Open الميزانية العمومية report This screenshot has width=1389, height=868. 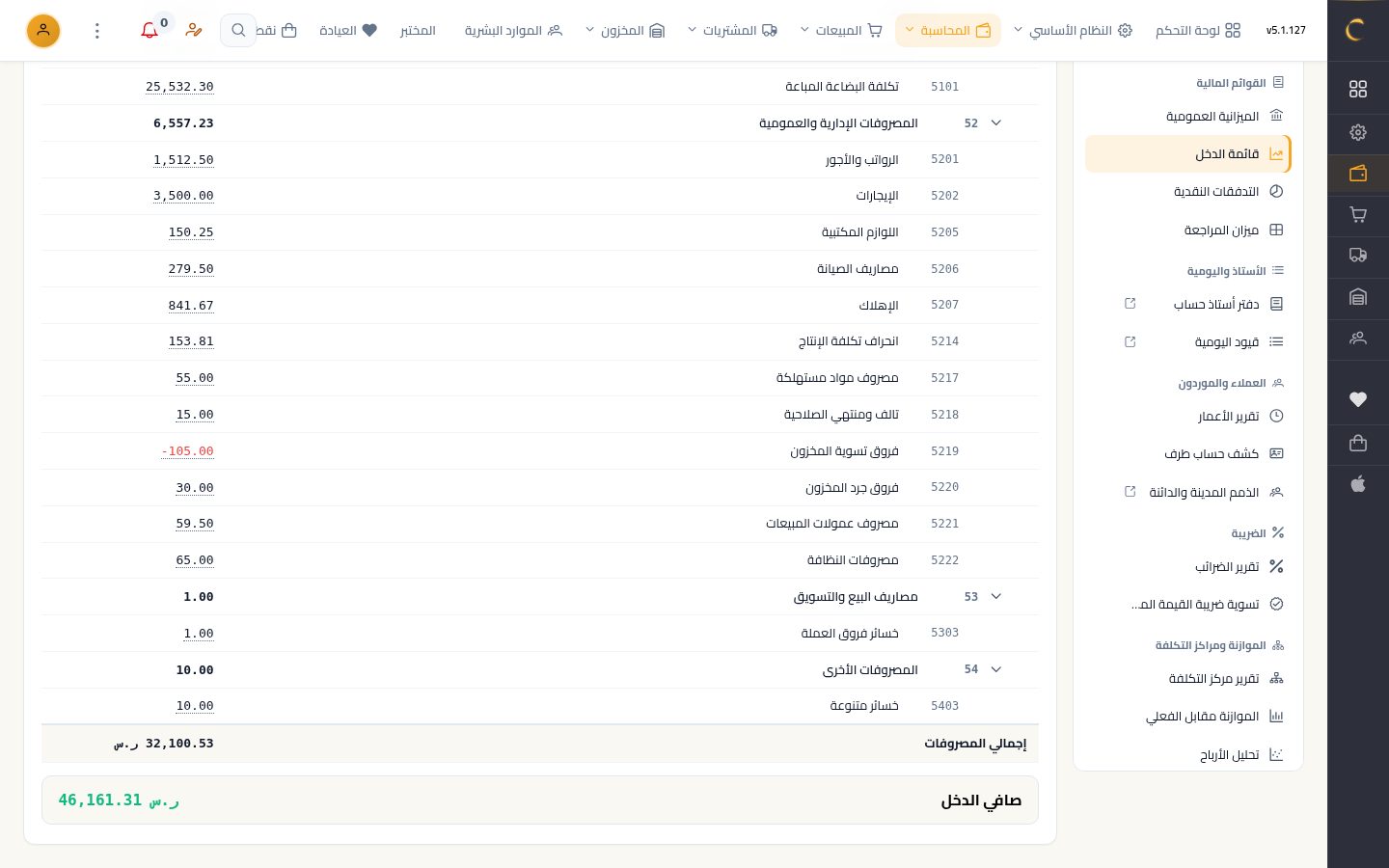point(1188,116)
